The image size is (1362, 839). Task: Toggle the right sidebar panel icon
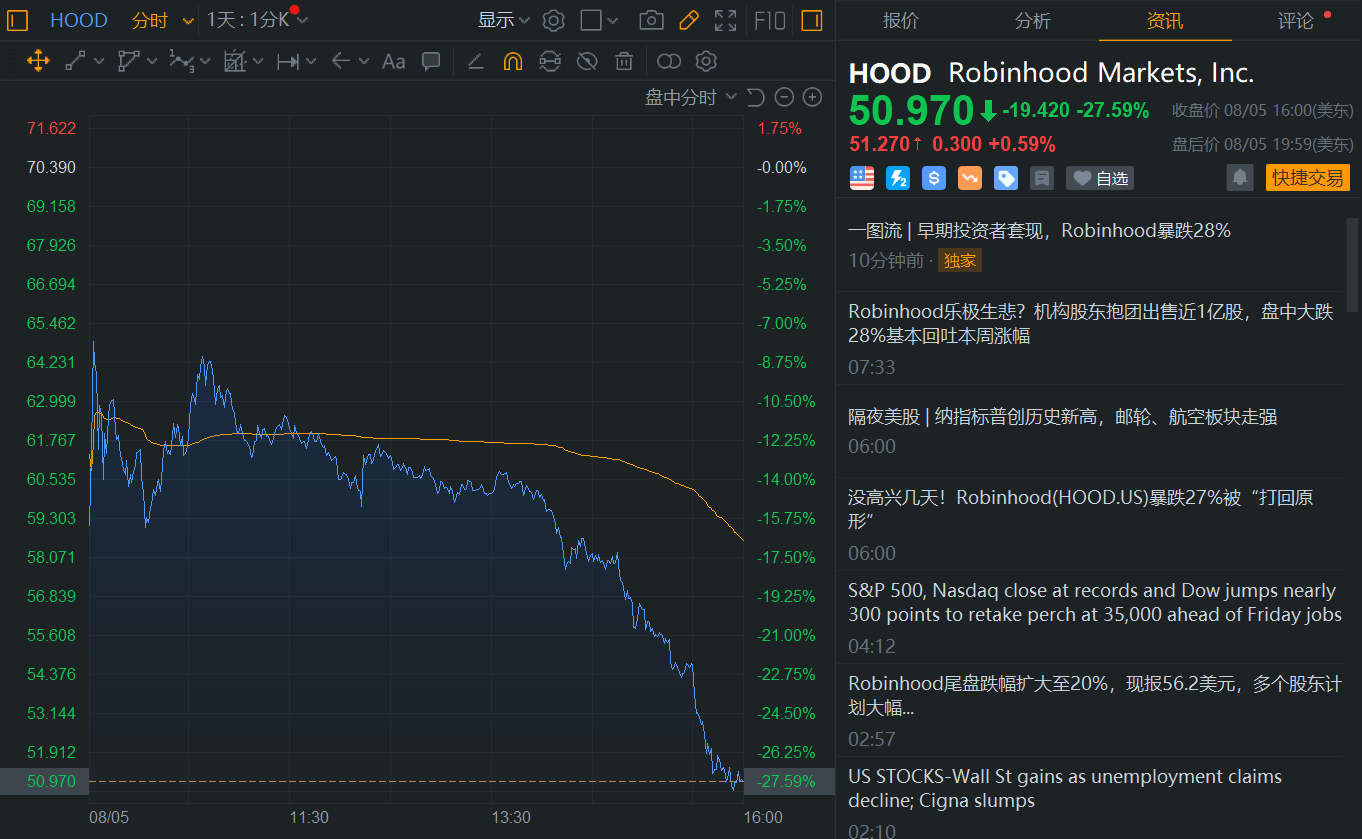click(x=811, y=20)
